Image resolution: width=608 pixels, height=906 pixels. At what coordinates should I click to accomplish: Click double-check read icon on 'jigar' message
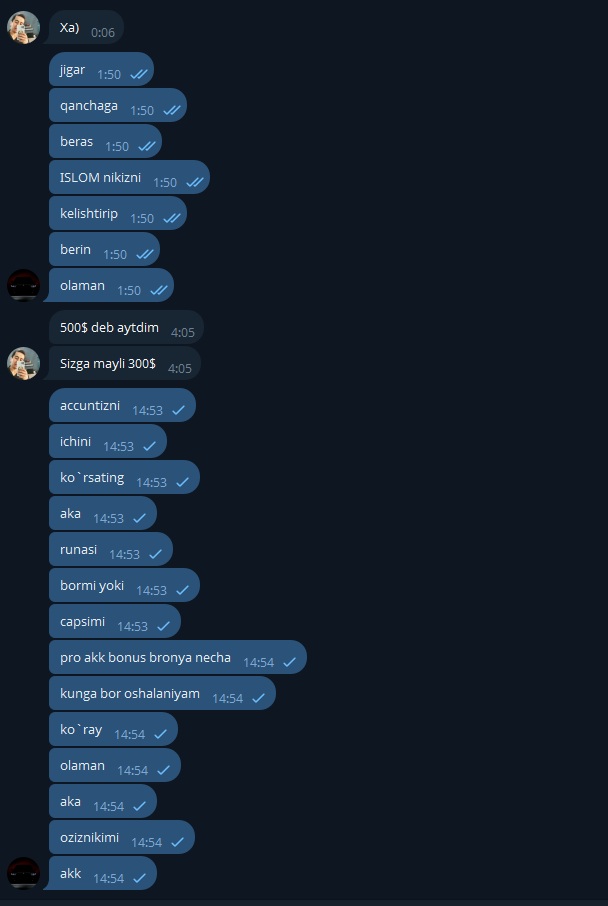click(139, 75)
